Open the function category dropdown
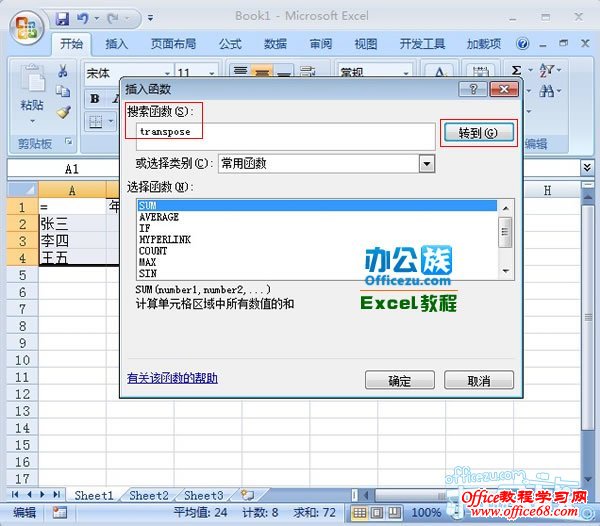Screen dimensions: 600x526 [x=426, y=164]
